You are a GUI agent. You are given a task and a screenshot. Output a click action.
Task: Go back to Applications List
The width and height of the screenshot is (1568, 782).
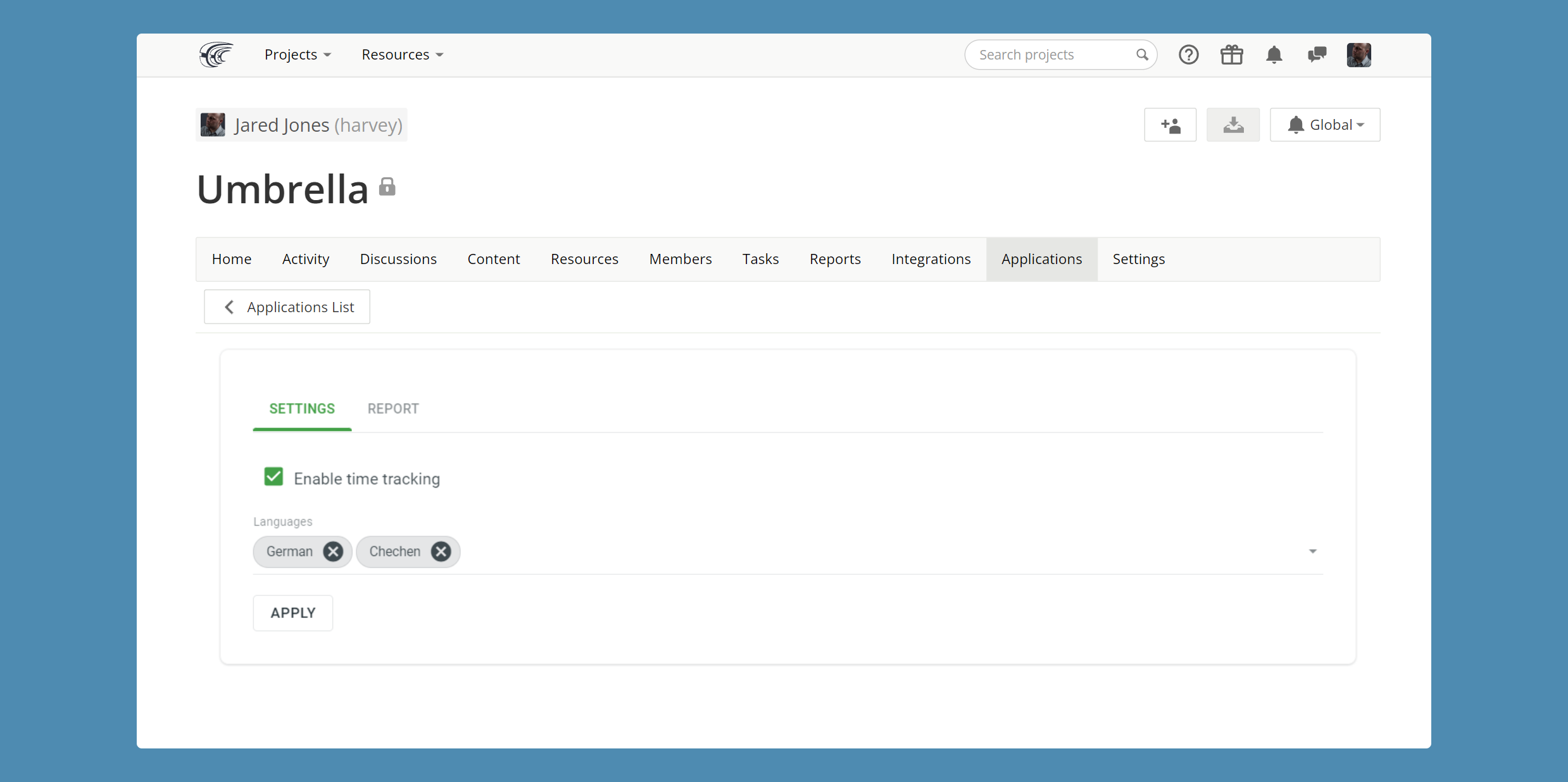(287, 307)
